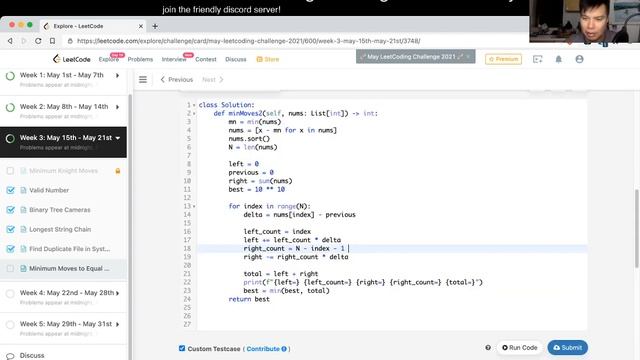This screenshot has width=640, height=360.
Task: Click the Contribute info icon
Action: coord(284,349)
